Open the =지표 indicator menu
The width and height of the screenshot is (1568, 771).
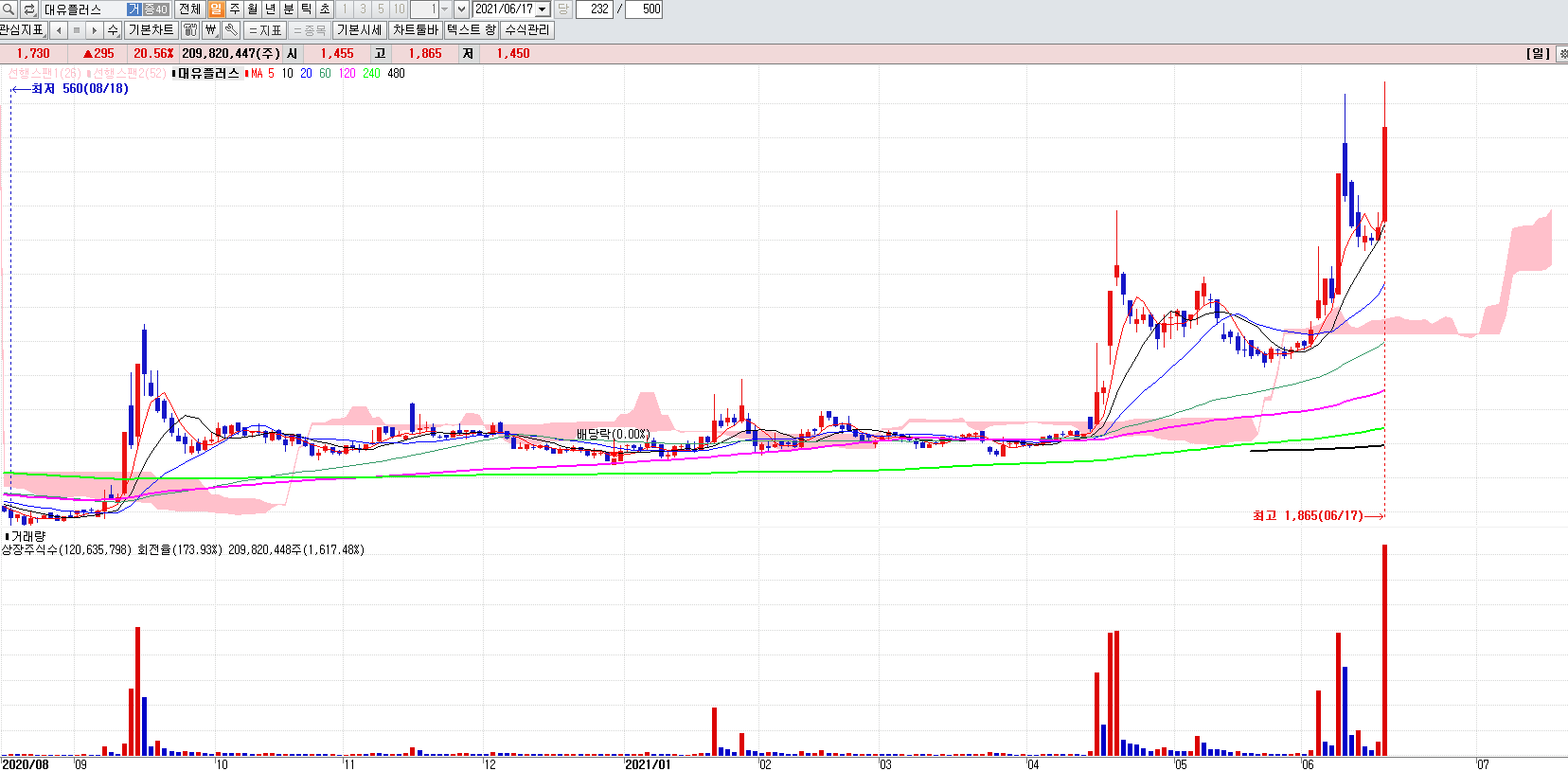click(x=265, y=30)
